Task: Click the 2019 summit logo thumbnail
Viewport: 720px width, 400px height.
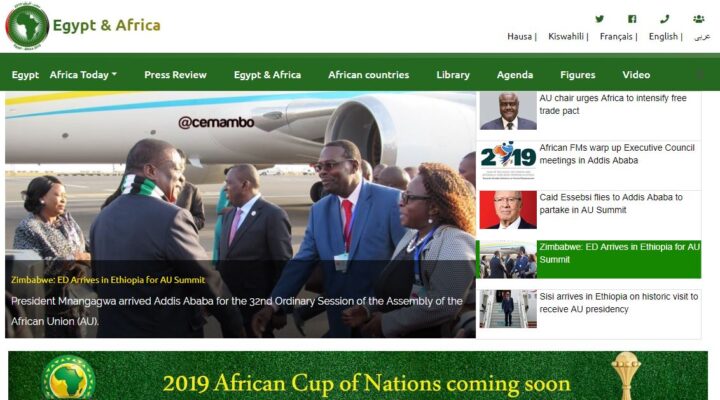Action: click(508, 160)
